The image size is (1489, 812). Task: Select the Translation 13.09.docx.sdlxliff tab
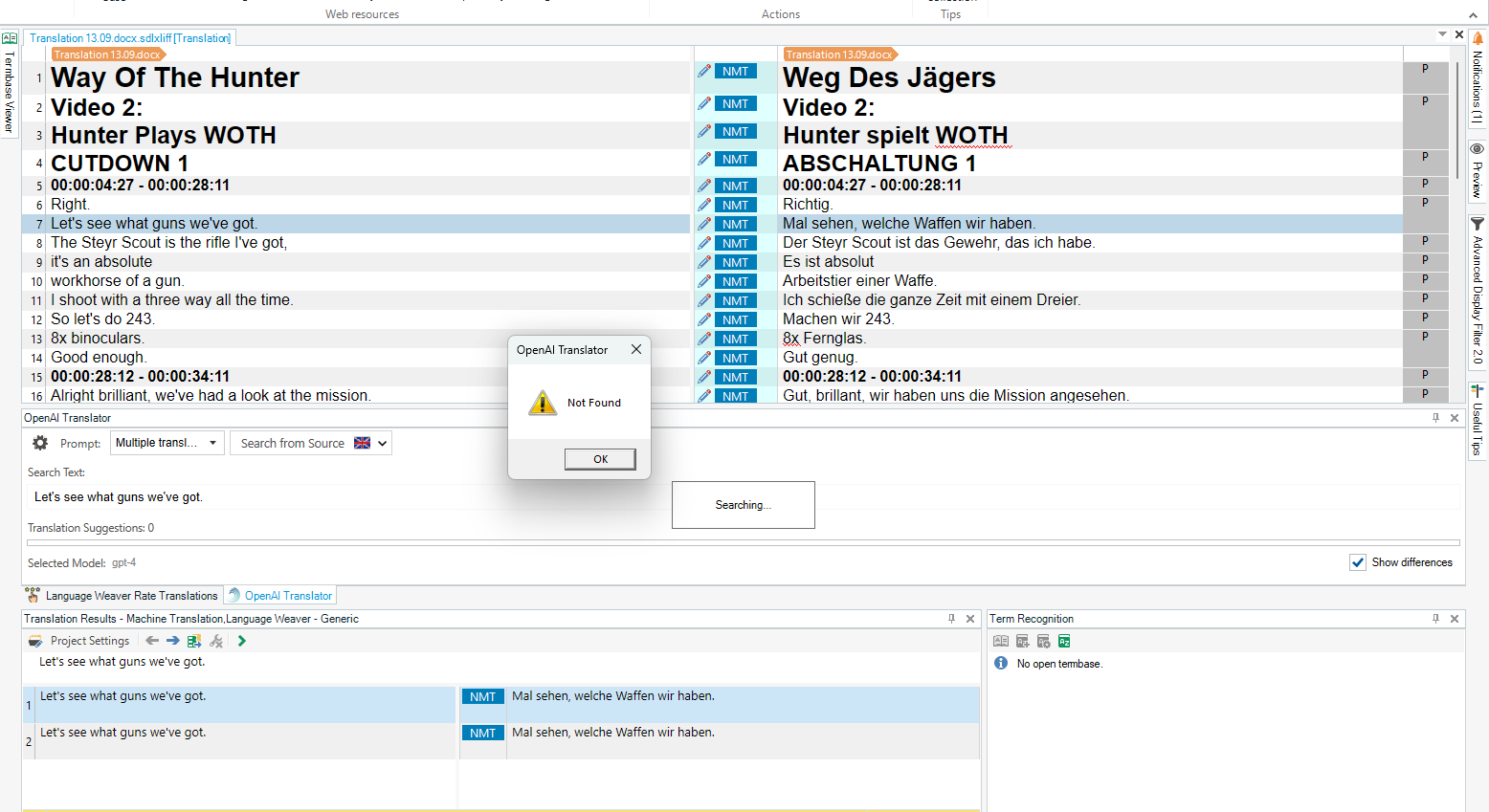[129, 38]
